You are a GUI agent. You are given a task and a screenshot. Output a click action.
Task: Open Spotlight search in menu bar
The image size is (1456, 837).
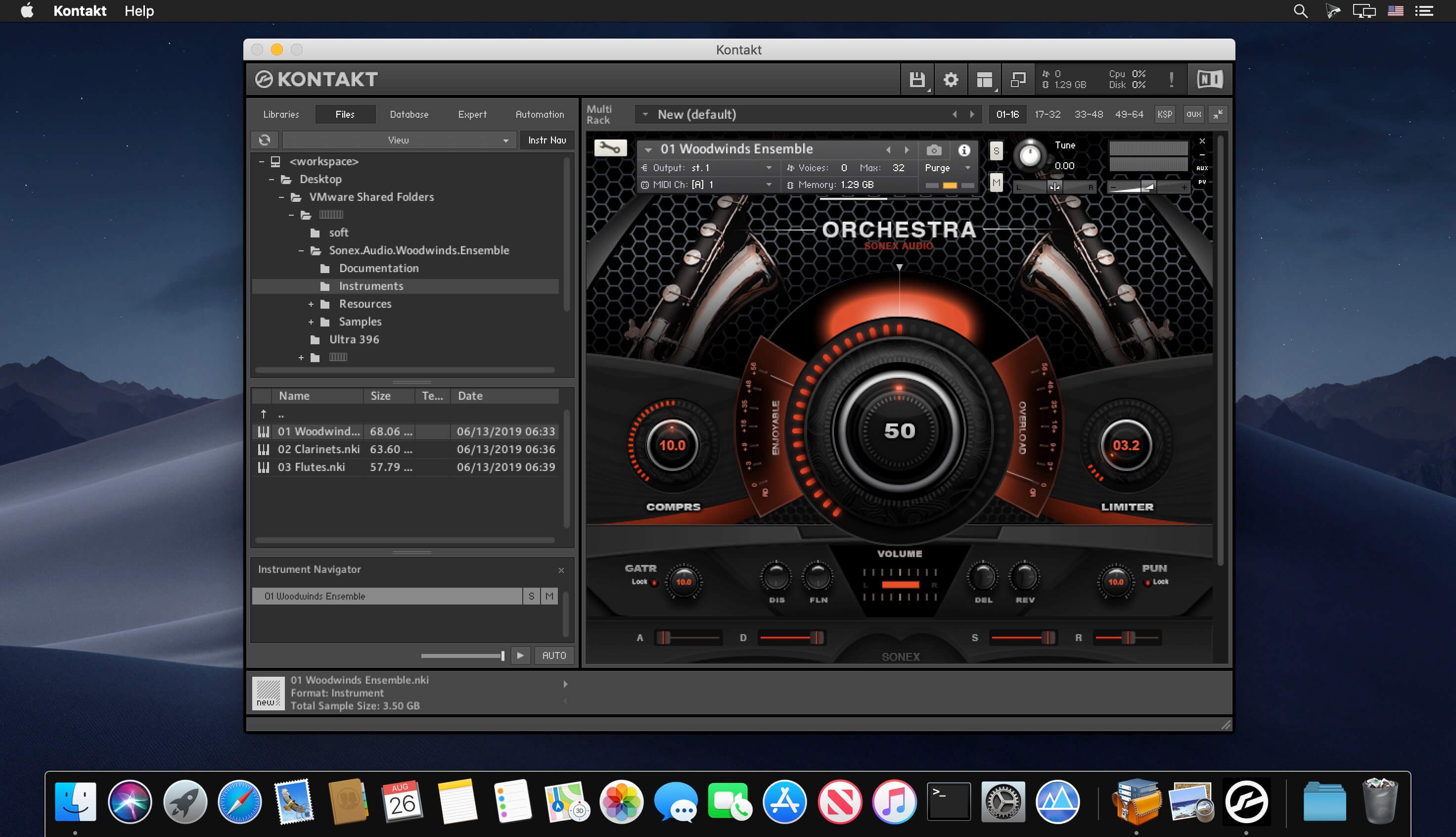(1300, 11)
